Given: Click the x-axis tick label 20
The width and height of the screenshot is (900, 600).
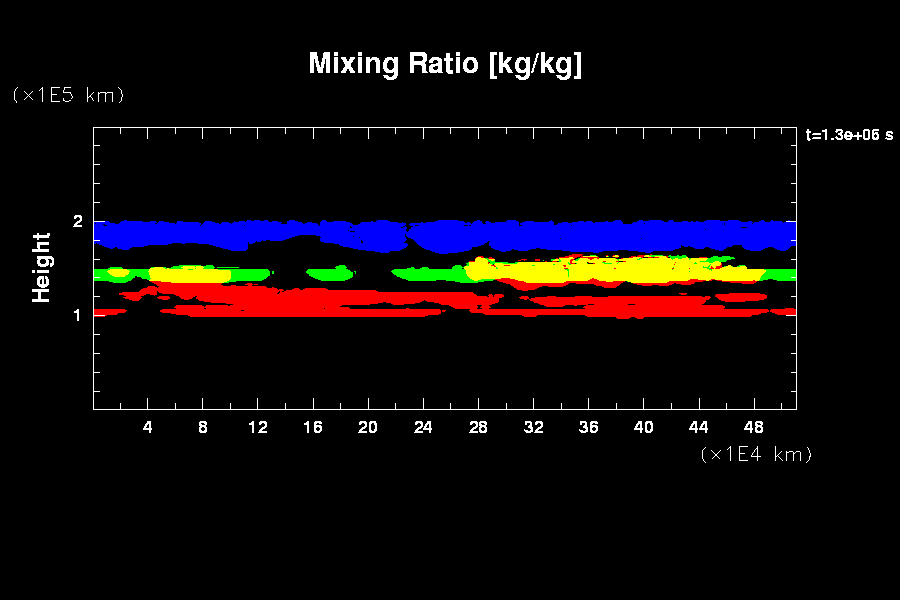Looking at the screenshot, I should (x=368, y=428).
